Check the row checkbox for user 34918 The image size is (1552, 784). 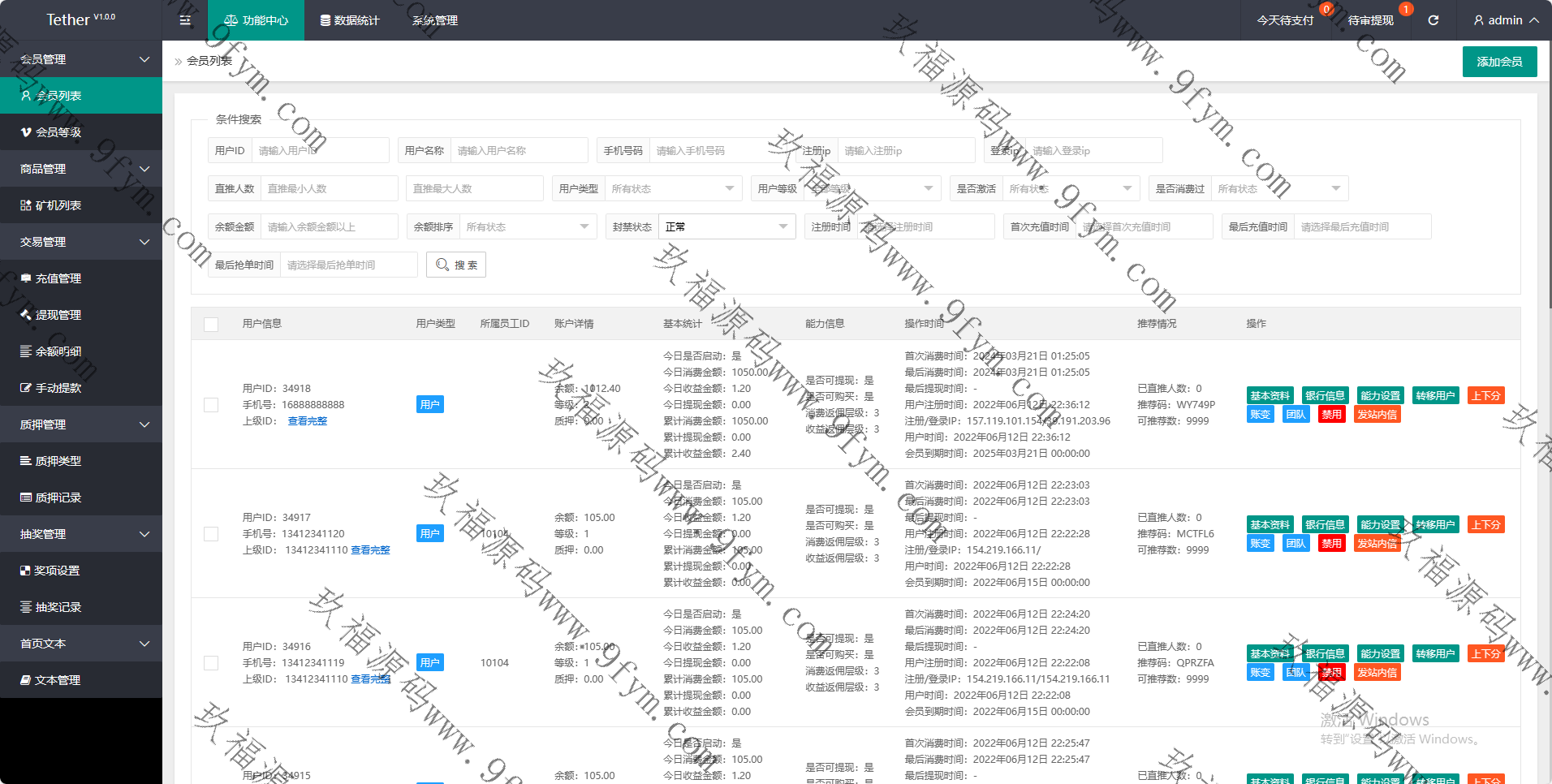tap(211, 405)
